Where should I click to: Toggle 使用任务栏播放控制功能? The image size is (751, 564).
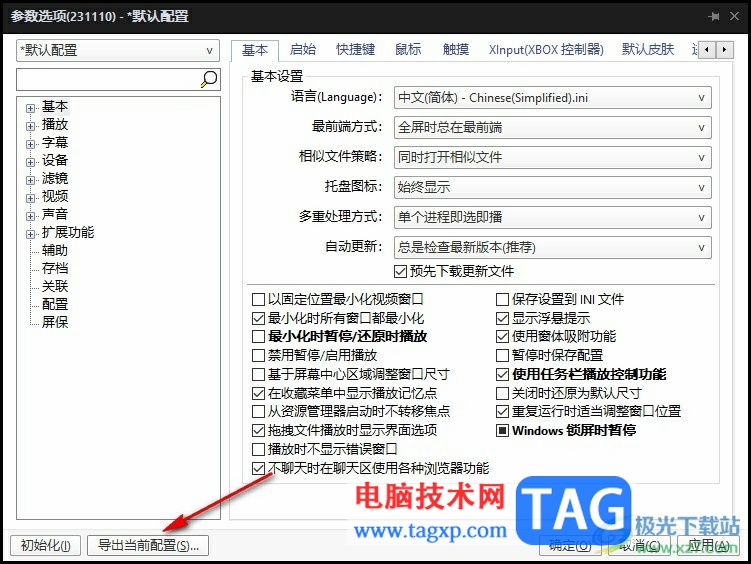click(502, 374)
